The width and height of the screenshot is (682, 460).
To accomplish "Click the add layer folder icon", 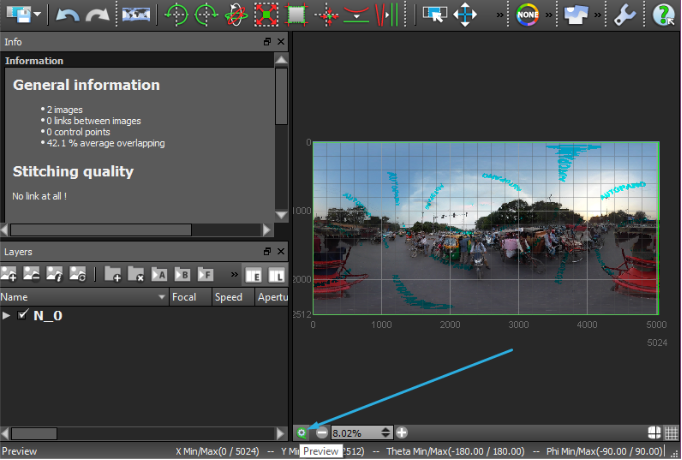I will pos(113,273).
